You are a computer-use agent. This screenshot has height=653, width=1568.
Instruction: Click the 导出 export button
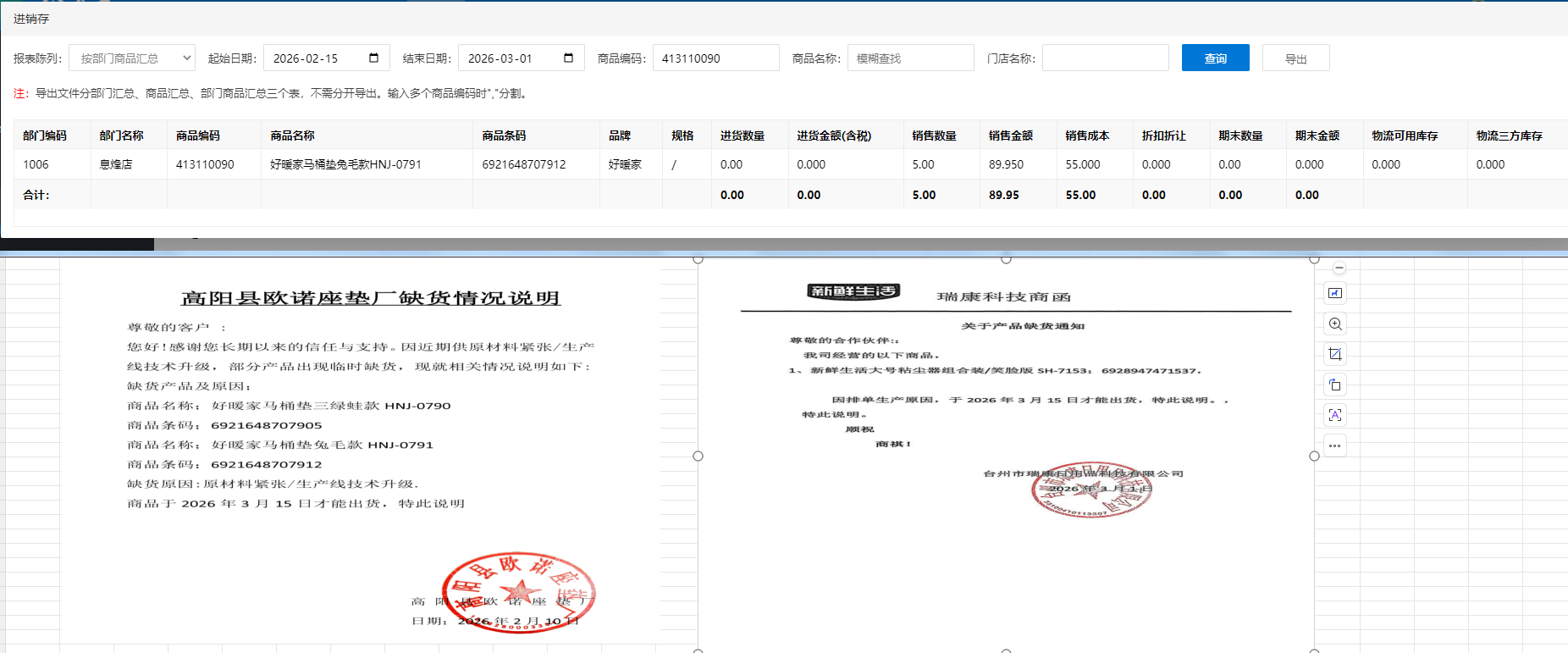tap(1295, 58)
